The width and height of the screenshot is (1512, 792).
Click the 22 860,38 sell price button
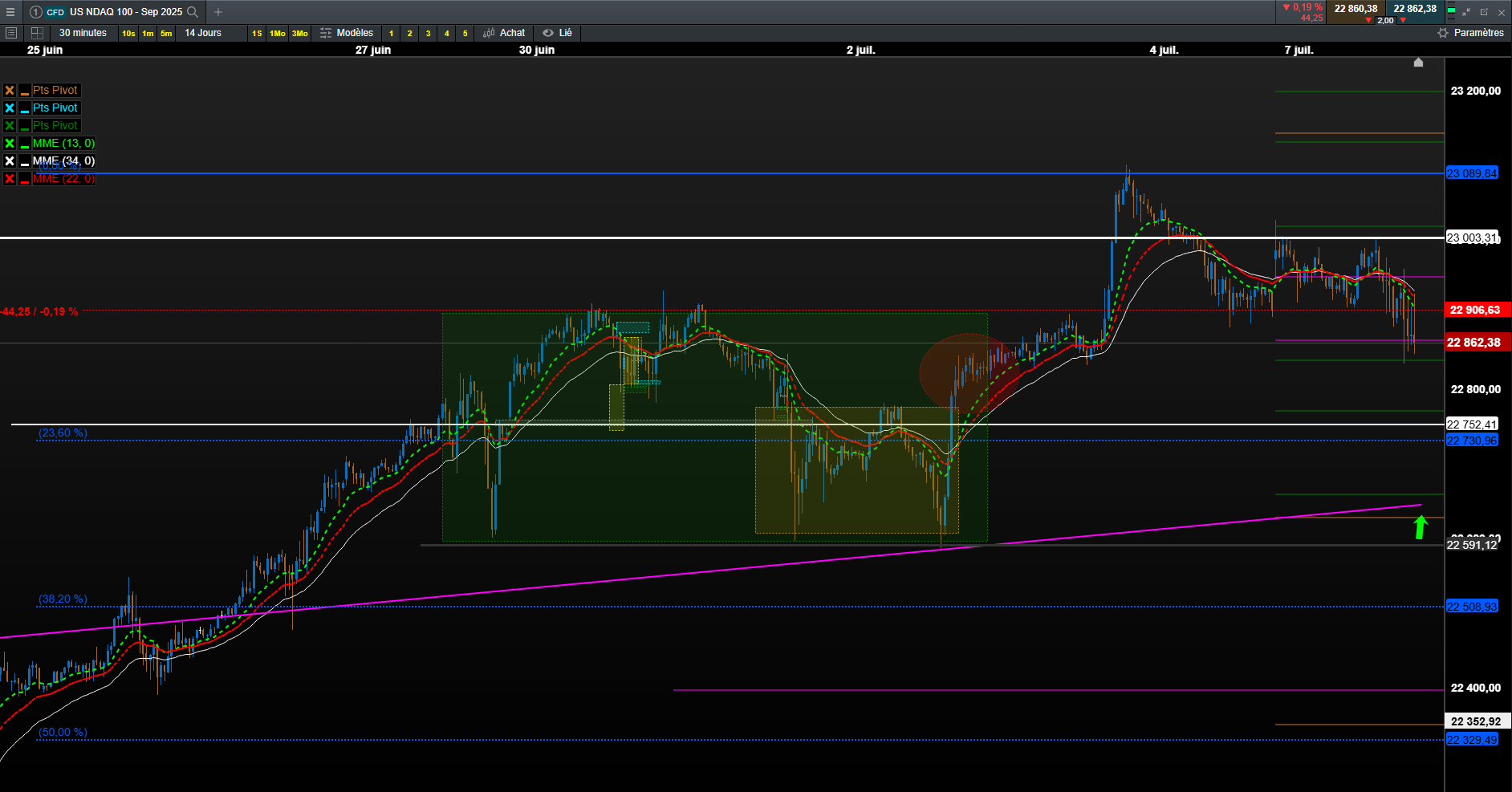(x=1356, y=9)
